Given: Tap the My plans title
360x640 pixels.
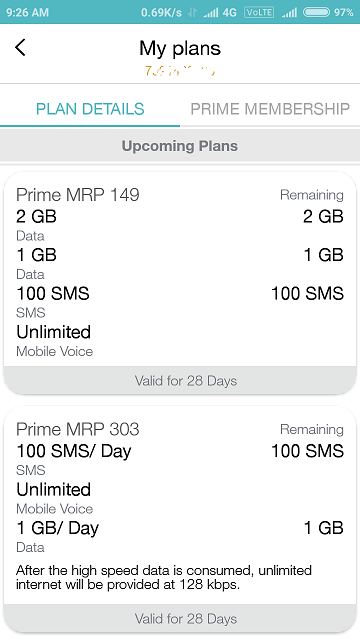Looking at the screenshot, I should coord(180,48).
